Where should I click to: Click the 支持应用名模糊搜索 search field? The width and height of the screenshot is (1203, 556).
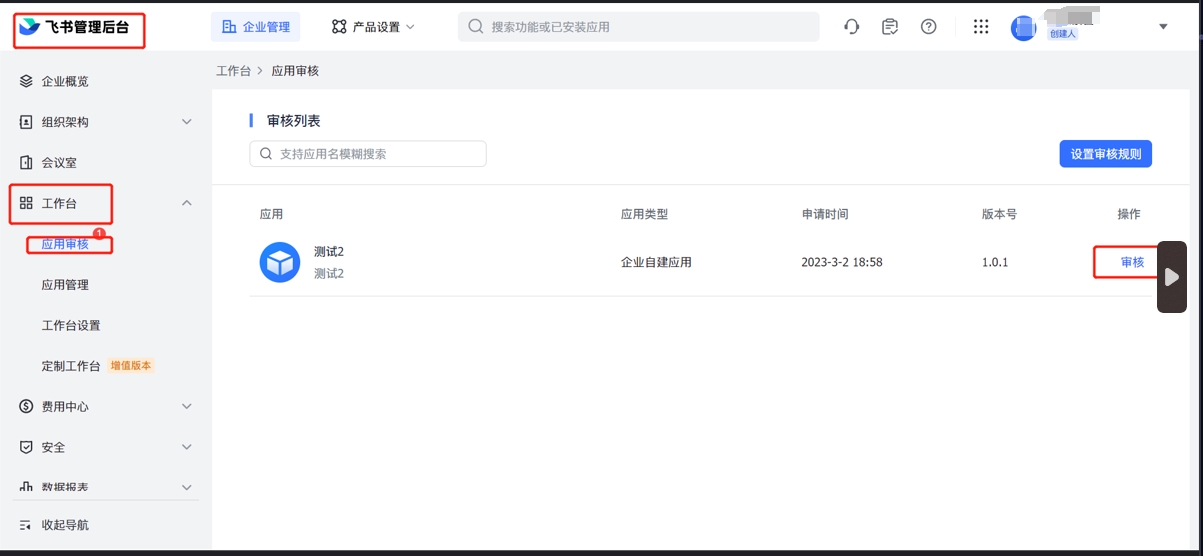point(368,154)
